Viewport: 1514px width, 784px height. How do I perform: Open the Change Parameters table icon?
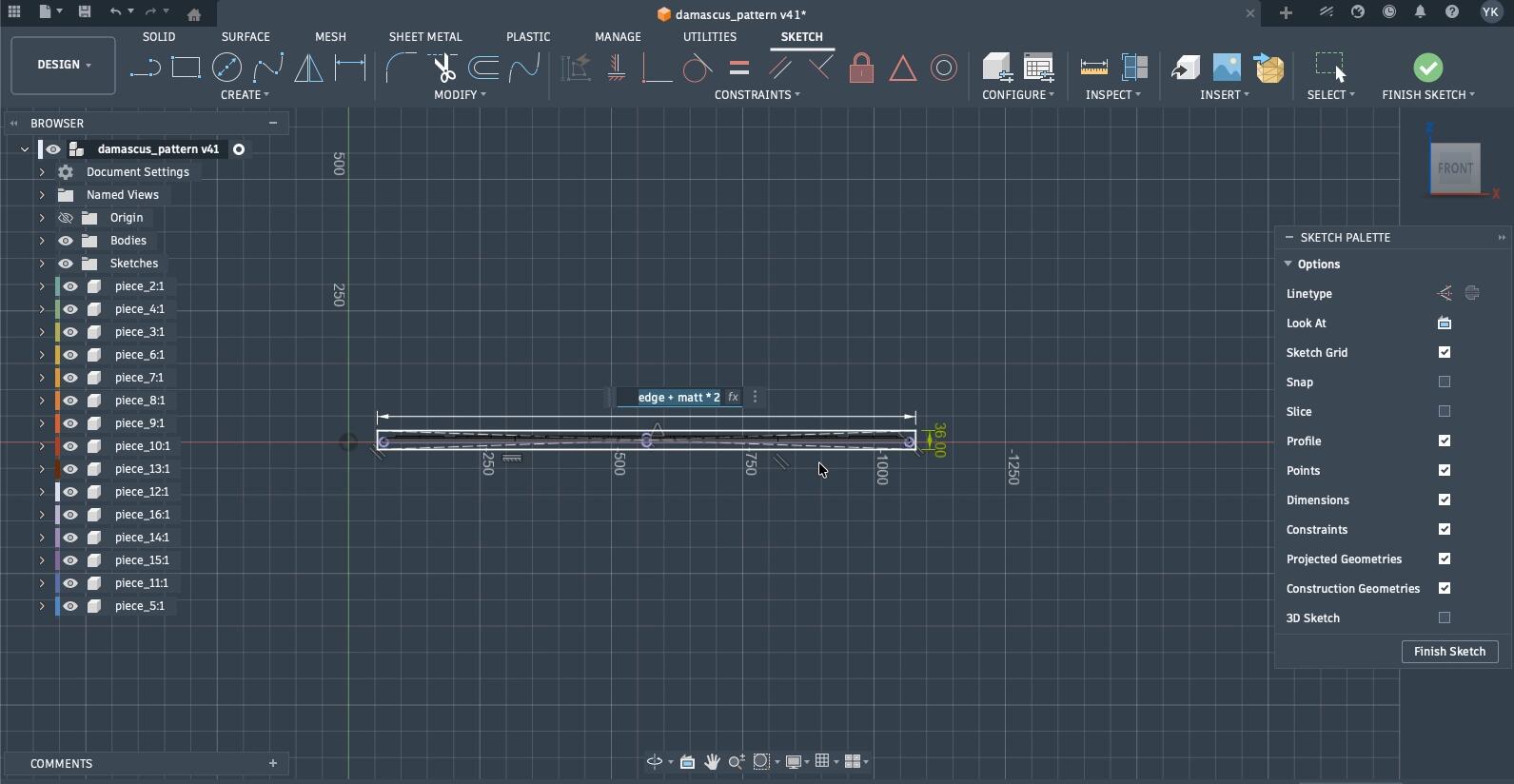[x=1039, y=68]
